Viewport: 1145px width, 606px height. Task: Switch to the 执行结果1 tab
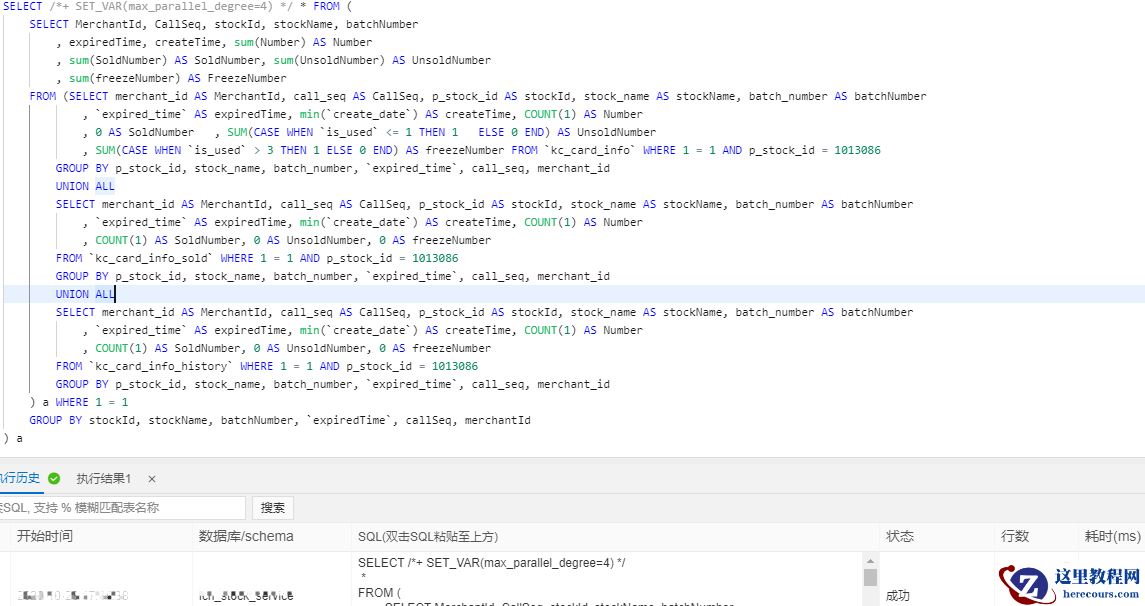(x=104, y=479)
